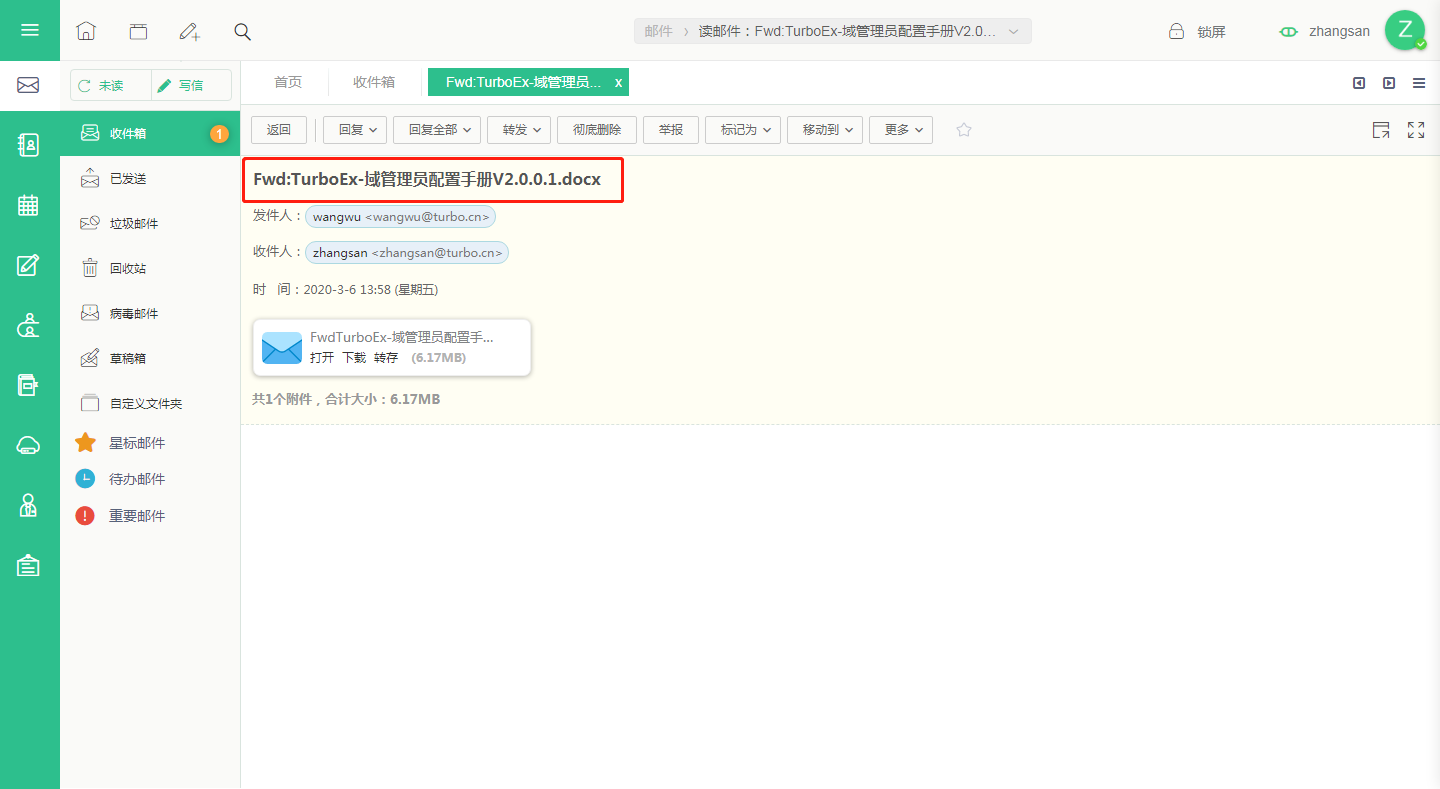The image size is (1440, 789).
Task: Click the 未读 unread button
Action: [111, 86]
